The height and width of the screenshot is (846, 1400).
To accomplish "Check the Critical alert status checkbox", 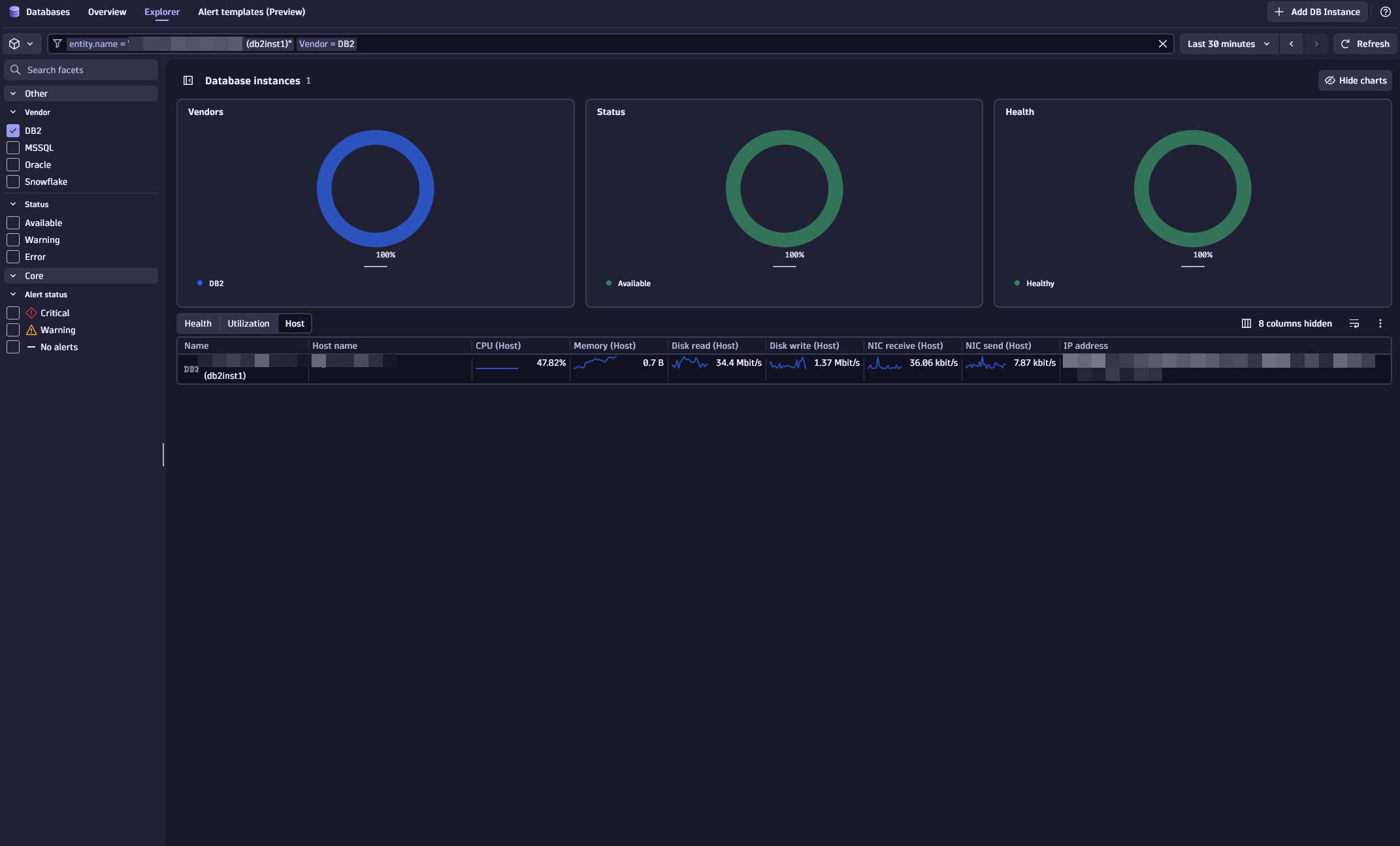I will click(13, 313).
